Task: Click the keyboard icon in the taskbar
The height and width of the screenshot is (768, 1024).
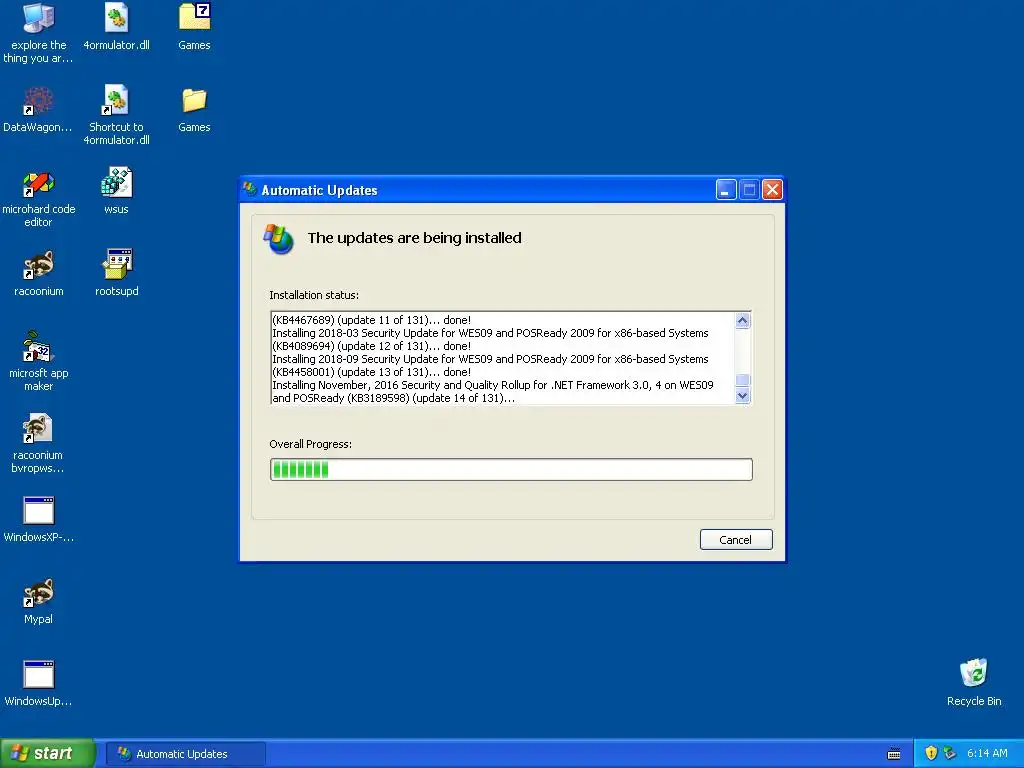Action: (894, 754)
